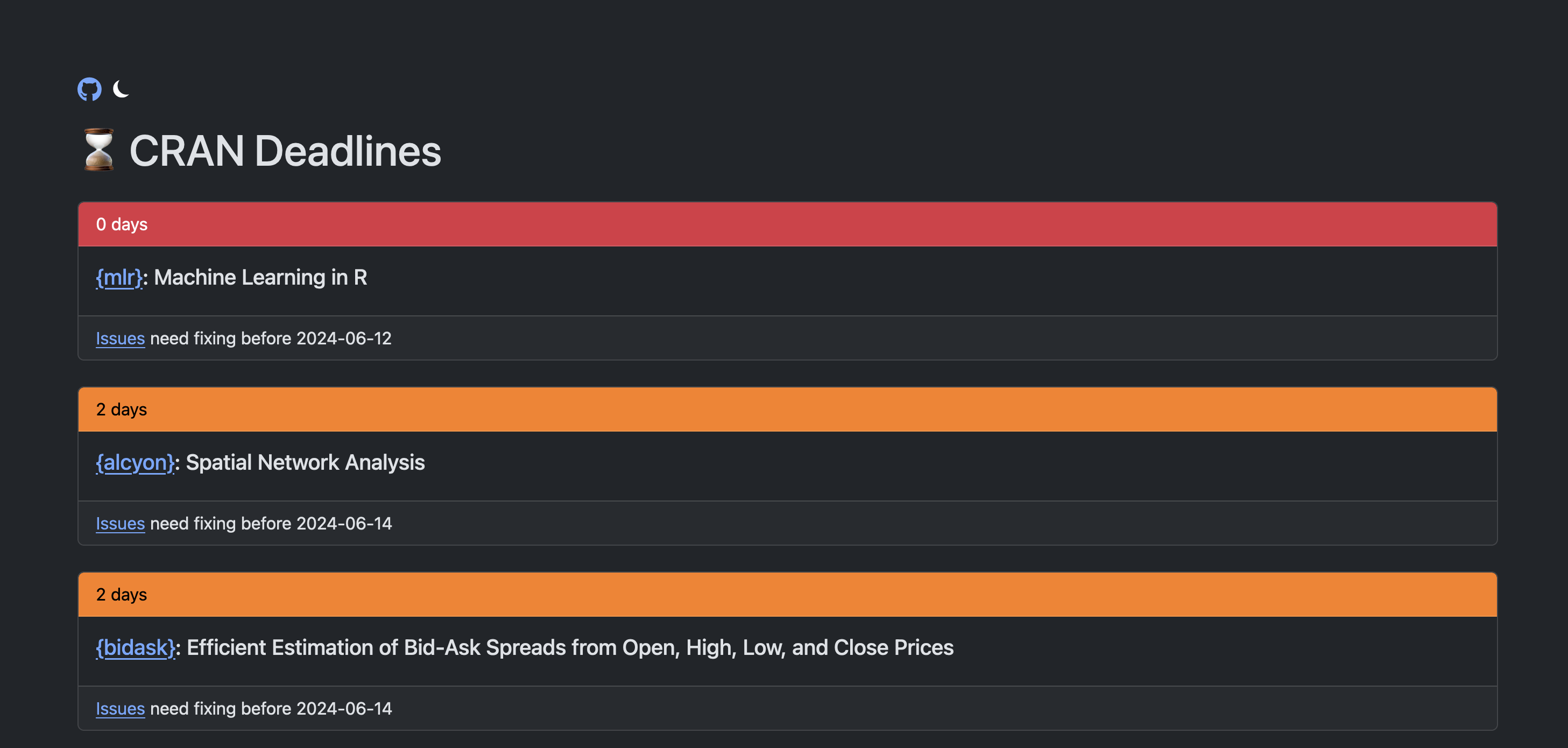Click the Efficient Estimation of Bid-Ask Spreads title
Viewport: 1568px width, 748px height.
point(570,647)
